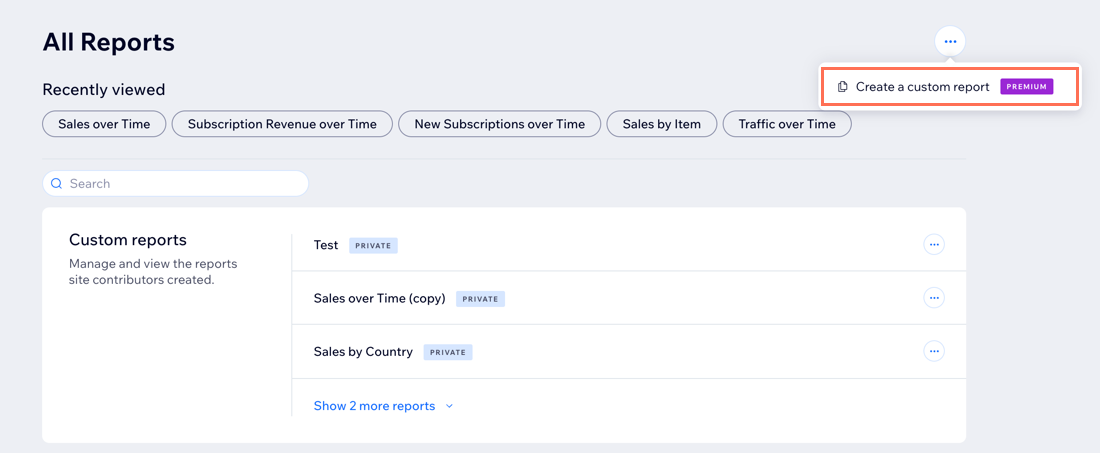Click into the Search reports field
The image size is (1100, 453).
point(175,184)
